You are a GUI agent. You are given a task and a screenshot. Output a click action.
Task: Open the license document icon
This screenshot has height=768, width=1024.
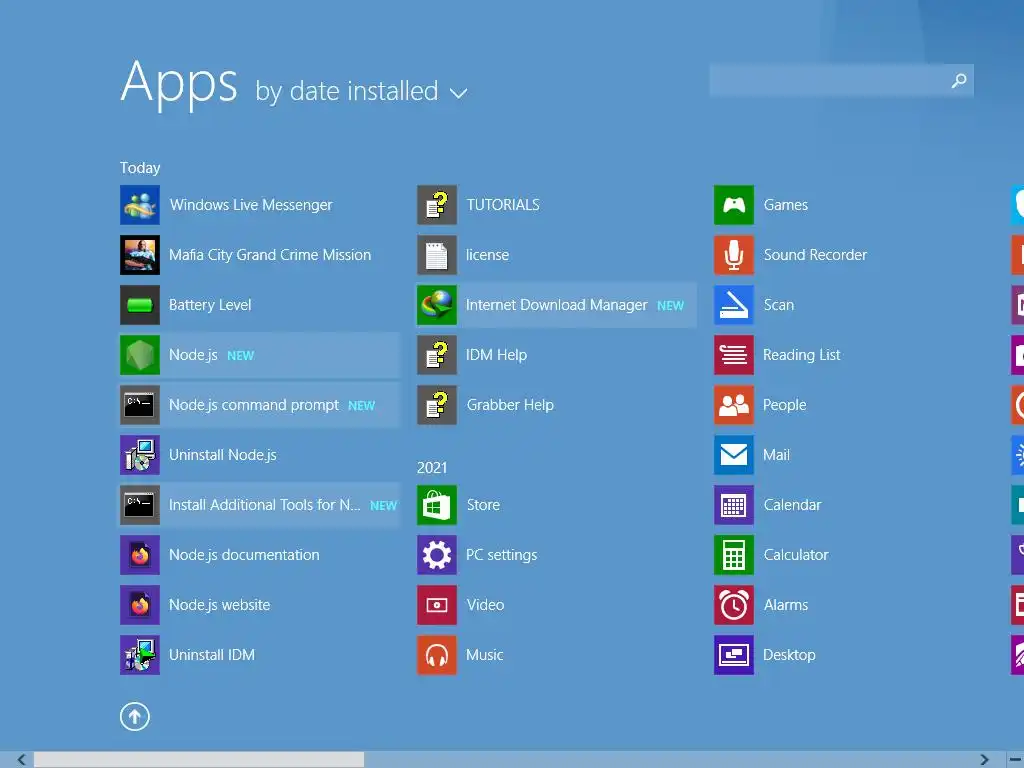point(437,255)
